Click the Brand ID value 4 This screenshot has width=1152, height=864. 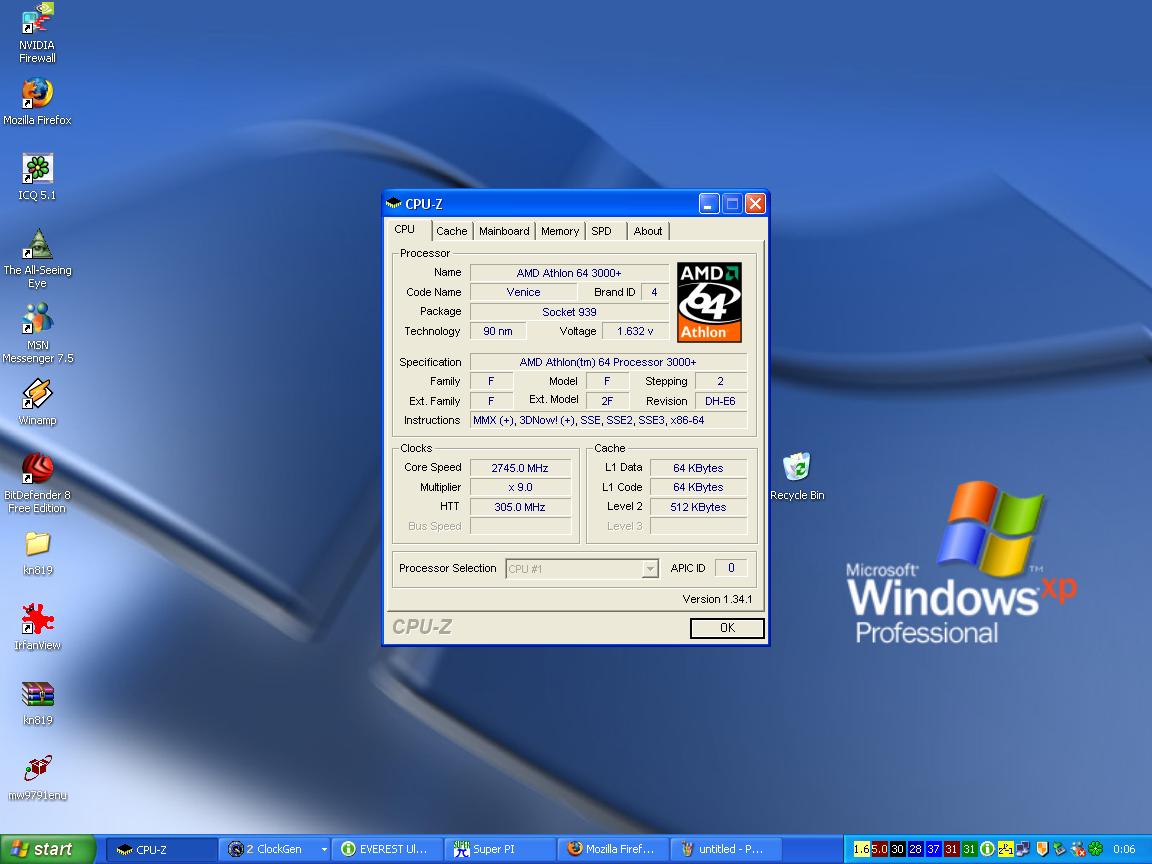[654, 292]
